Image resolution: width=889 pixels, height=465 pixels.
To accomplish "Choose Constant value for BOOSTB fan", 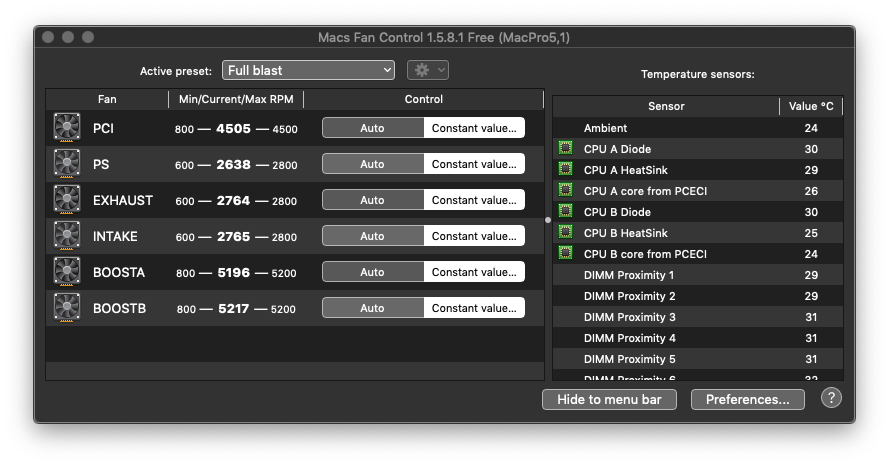I will coord(474,308).
